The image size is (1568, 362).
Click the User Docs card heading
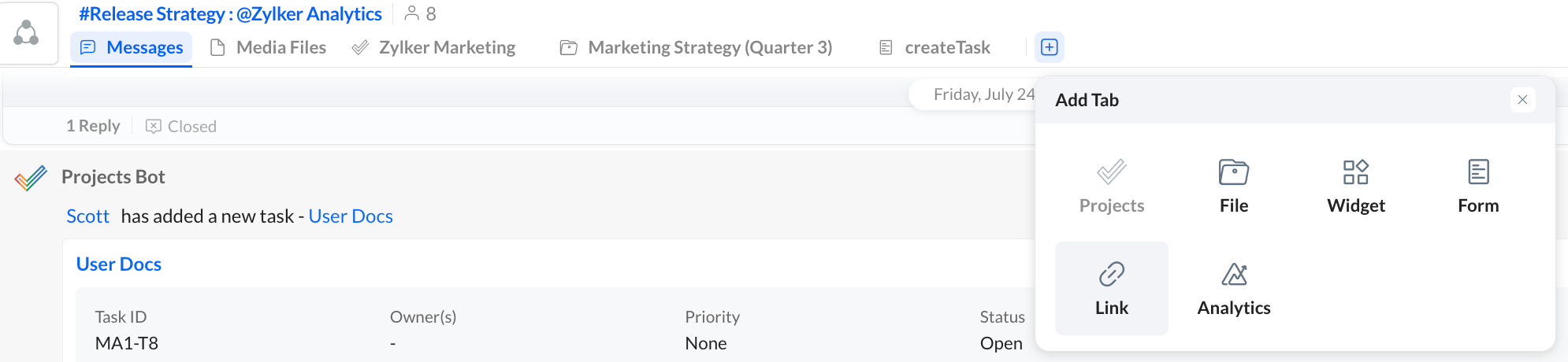(119, 264)
